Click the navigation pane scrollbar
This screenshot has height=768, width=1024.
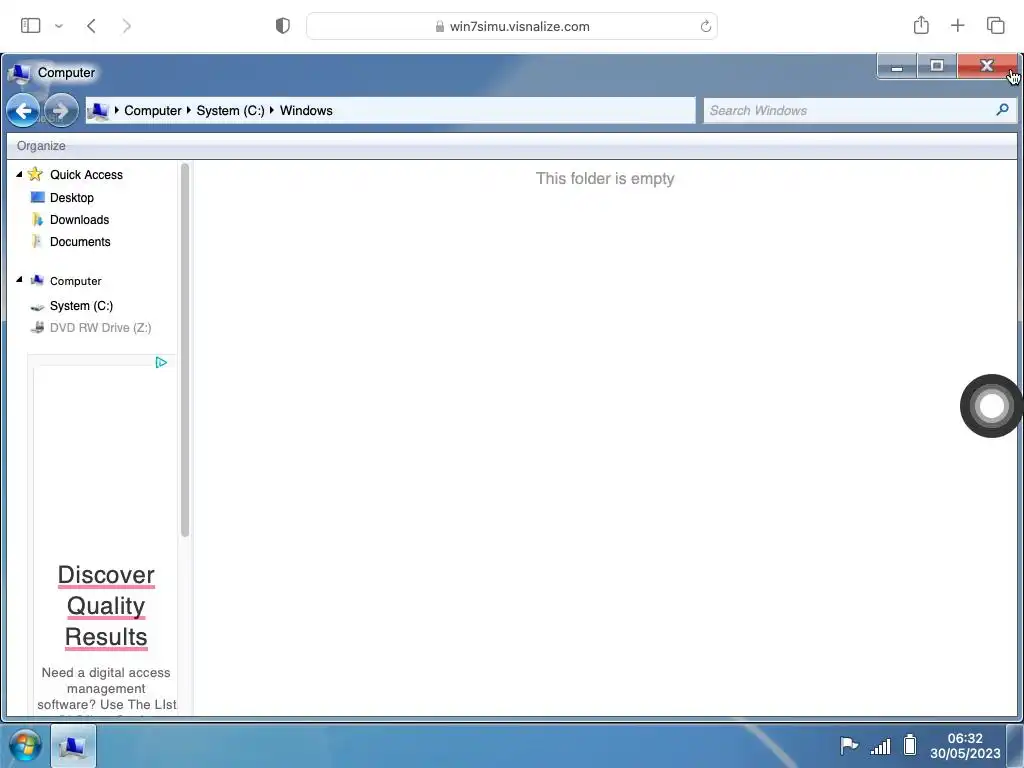[x=185, y=350]
